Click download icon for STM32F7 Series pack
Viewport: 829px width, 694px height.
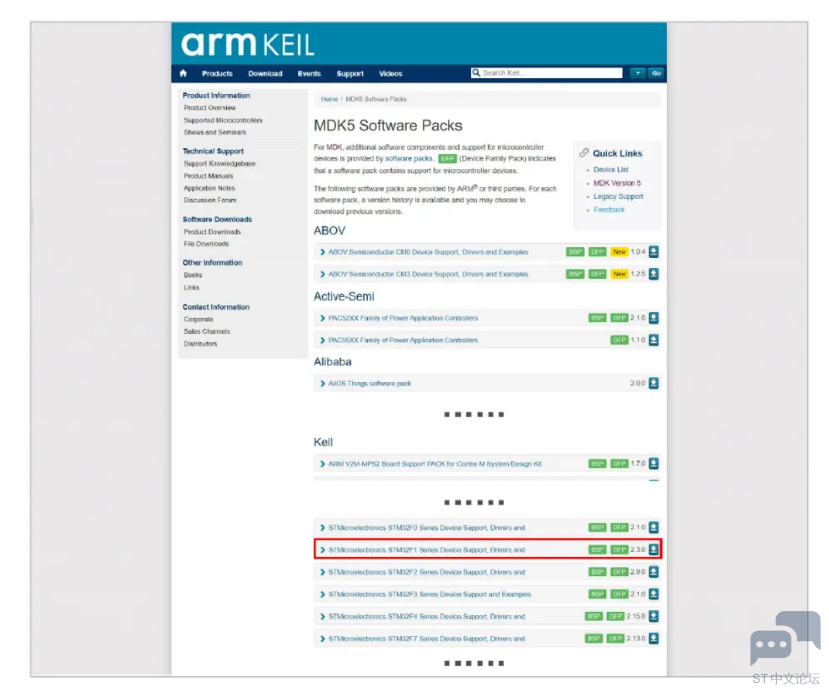click(x=654, y=638)
